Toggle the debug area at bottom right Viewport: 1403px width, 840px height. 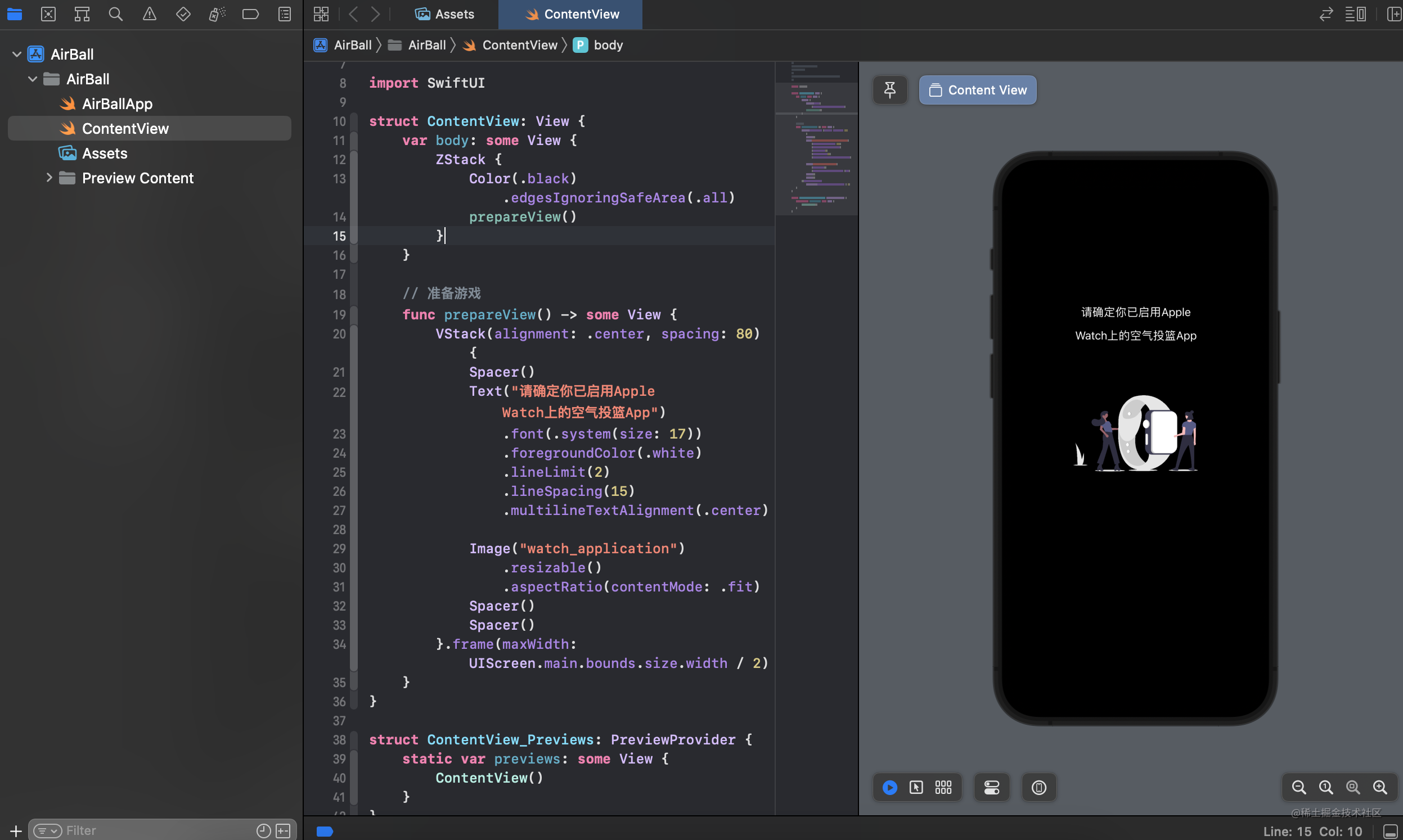1391,832
